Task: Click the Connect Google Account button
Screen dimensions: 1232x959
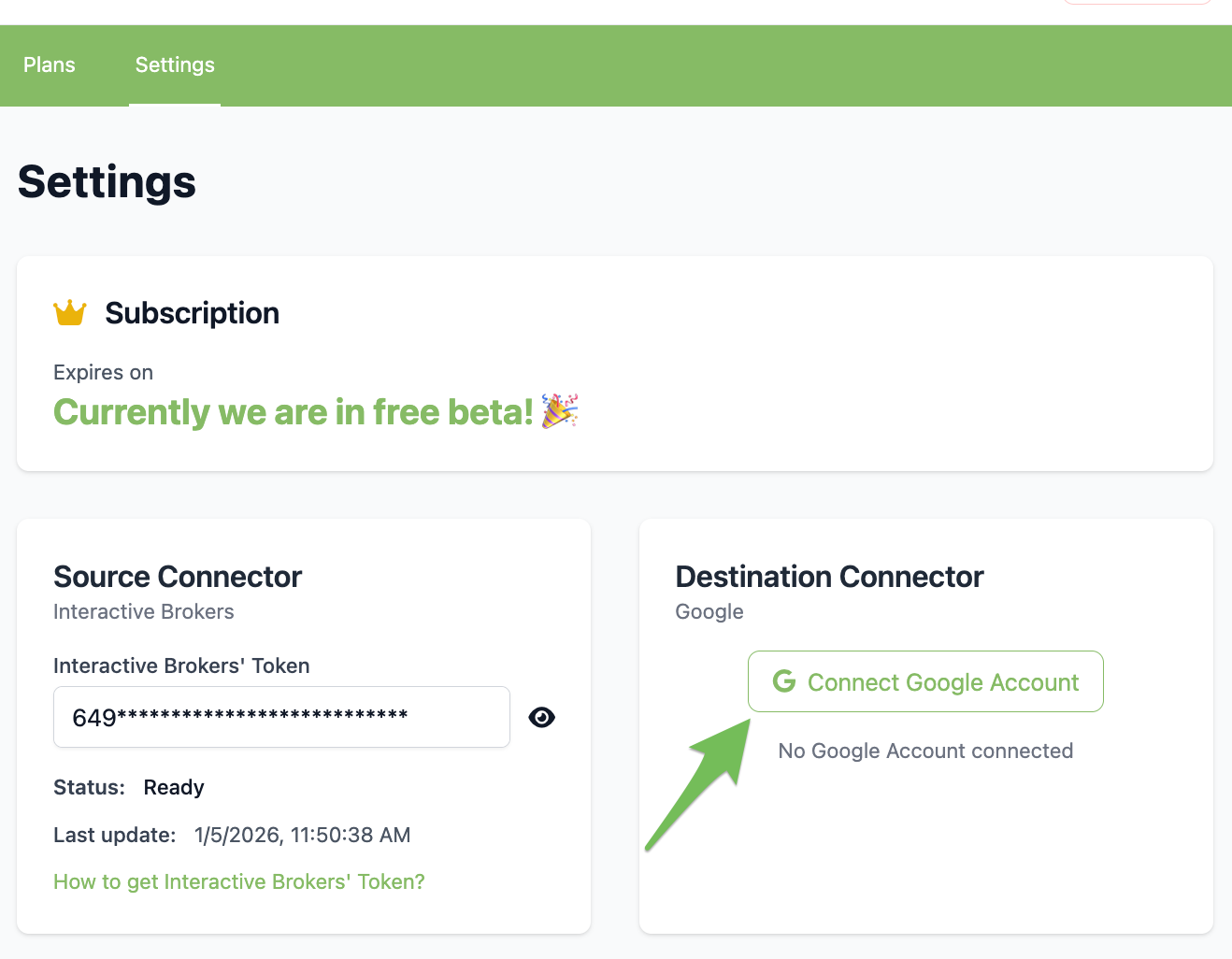Action: 925,681
